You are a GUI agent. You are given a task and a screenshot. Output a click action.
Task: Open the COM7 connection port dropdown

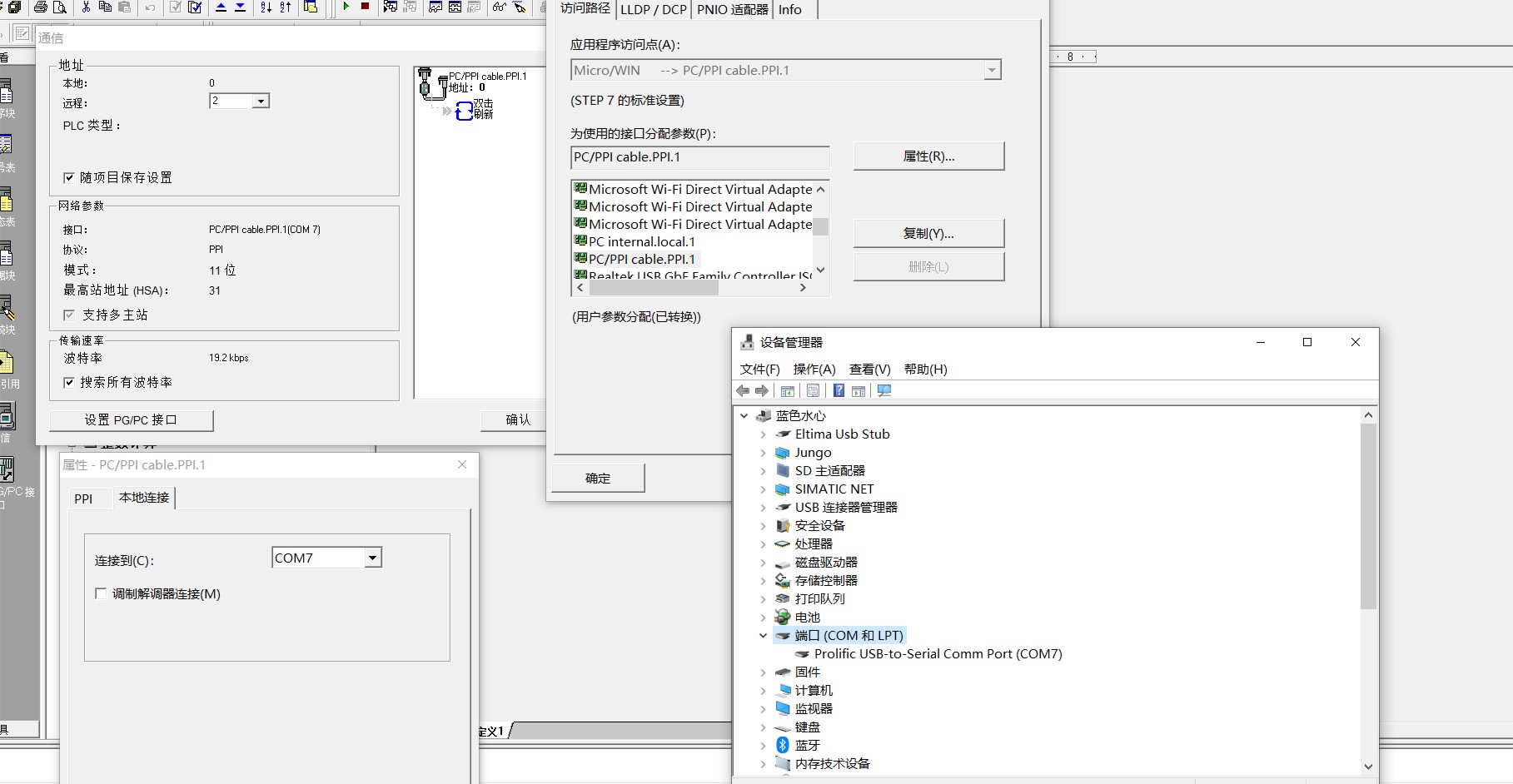(373, 558)
